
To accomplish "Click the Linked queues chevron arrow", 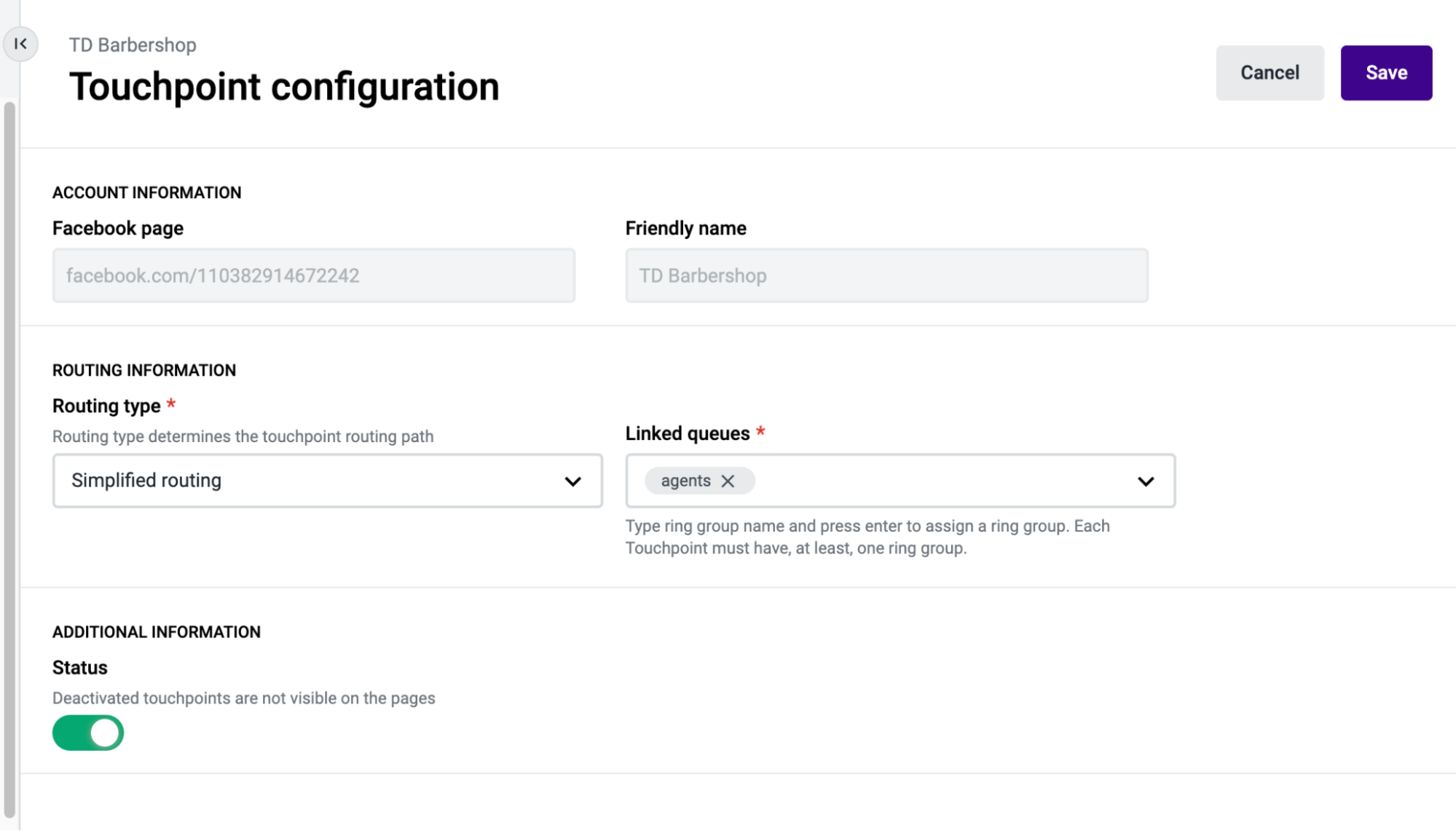I will pyautogui.click(x=1145, y=481).
